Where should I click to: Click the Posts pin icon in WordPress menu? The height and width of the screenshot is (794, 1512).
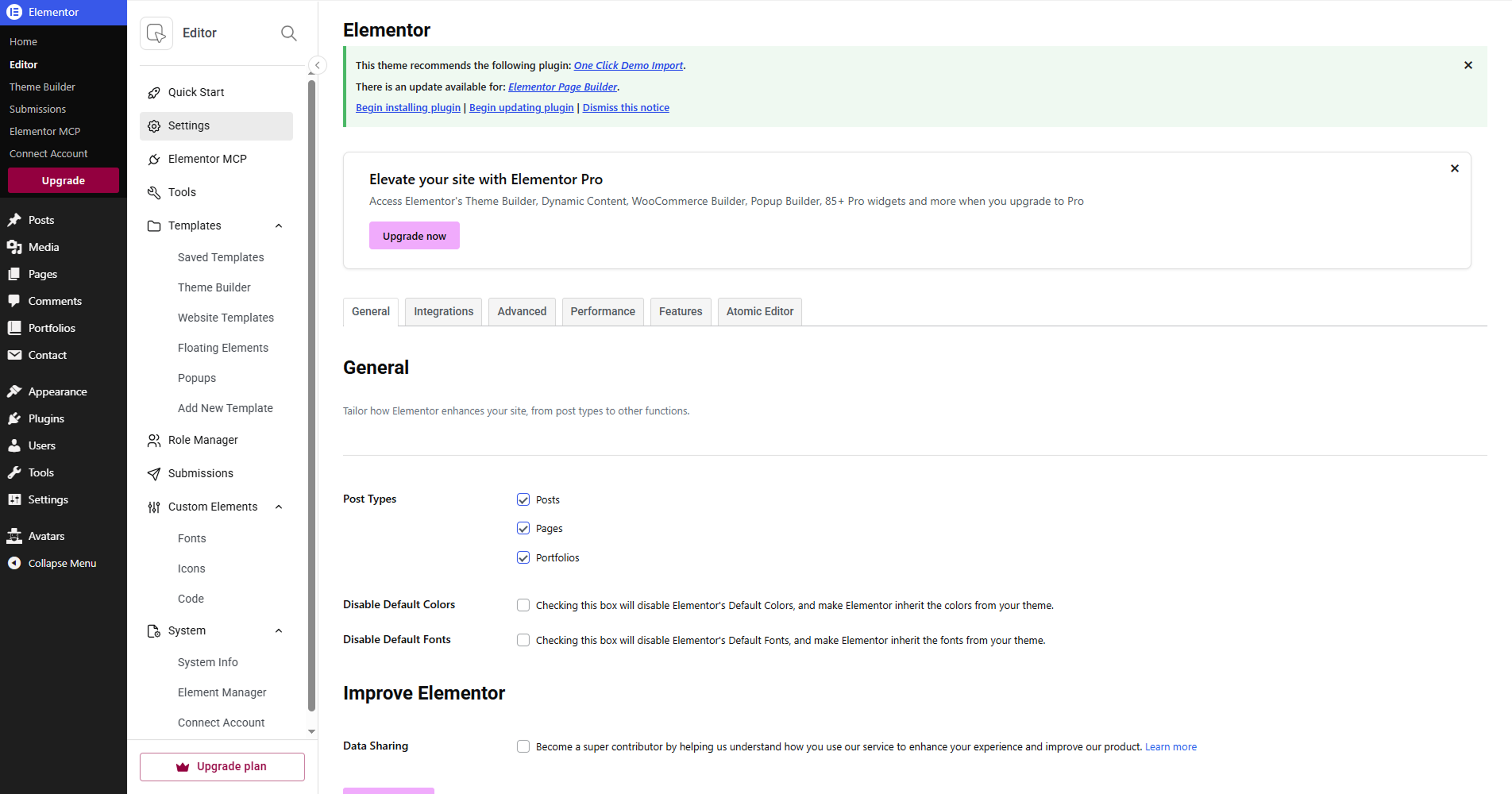(x=14, y=220)
